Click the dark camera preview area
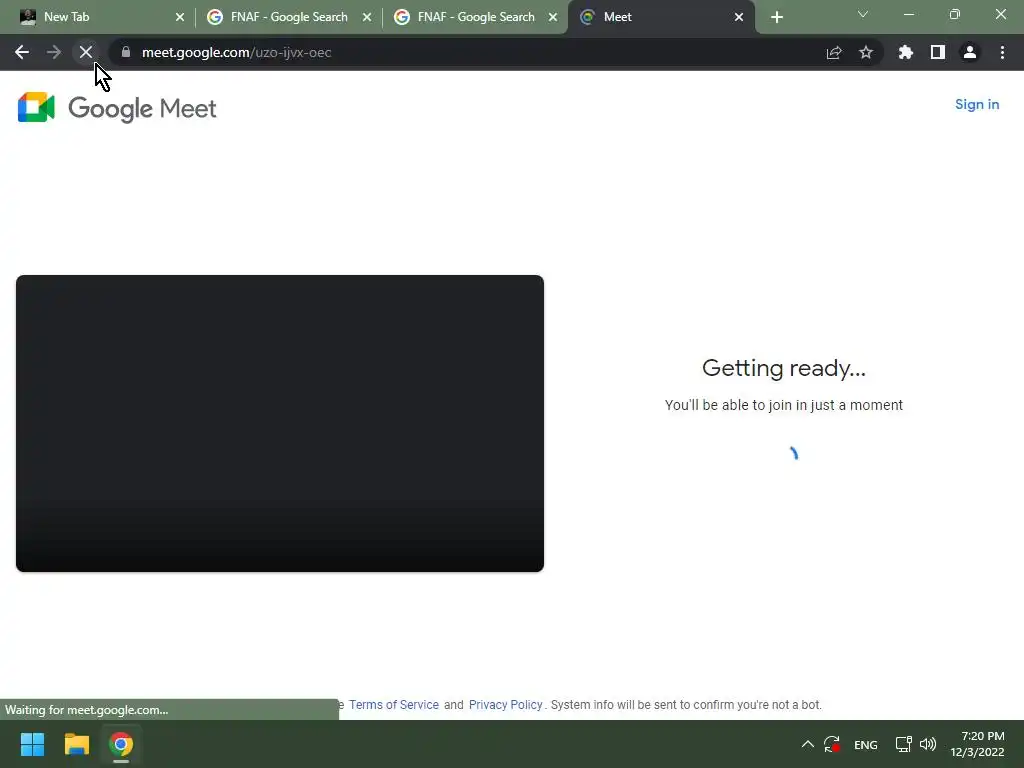 click(x=280, y=423)
